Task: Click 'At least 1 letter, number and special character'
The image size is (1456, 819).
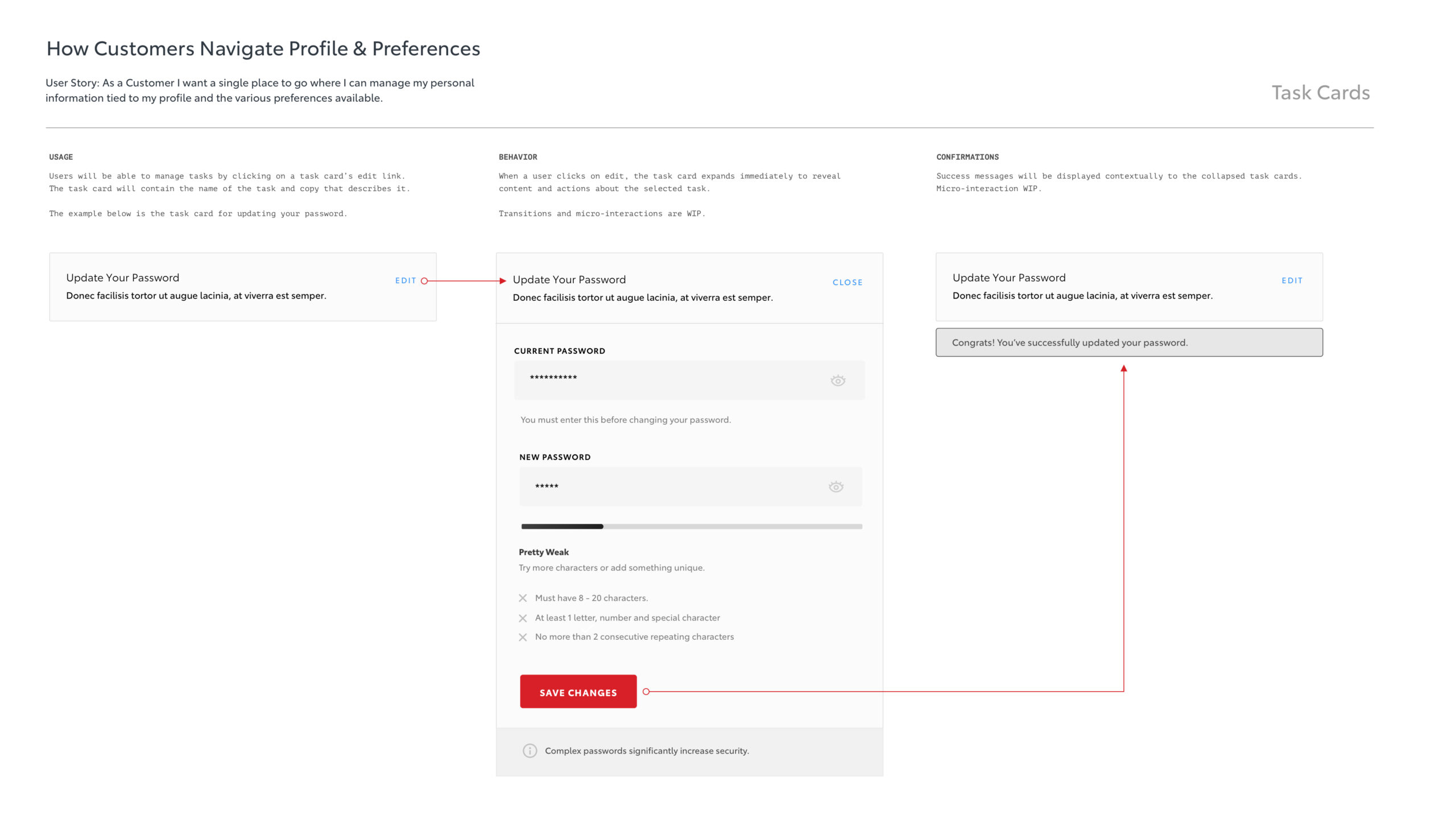Action: pyautogui.click(x=627, y=618)
